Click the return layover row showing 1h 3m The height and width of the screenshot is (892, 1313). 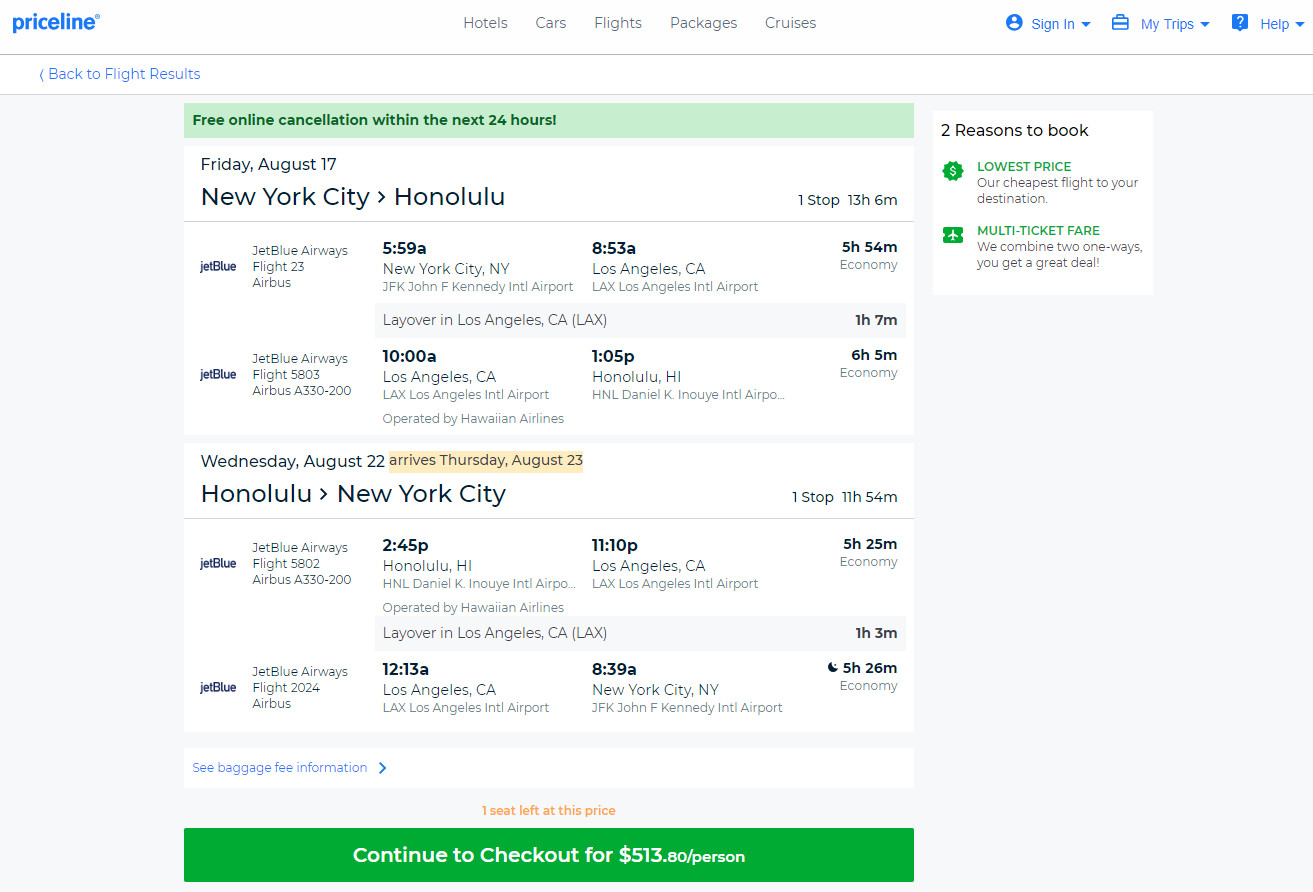click(x=640, y=633)
